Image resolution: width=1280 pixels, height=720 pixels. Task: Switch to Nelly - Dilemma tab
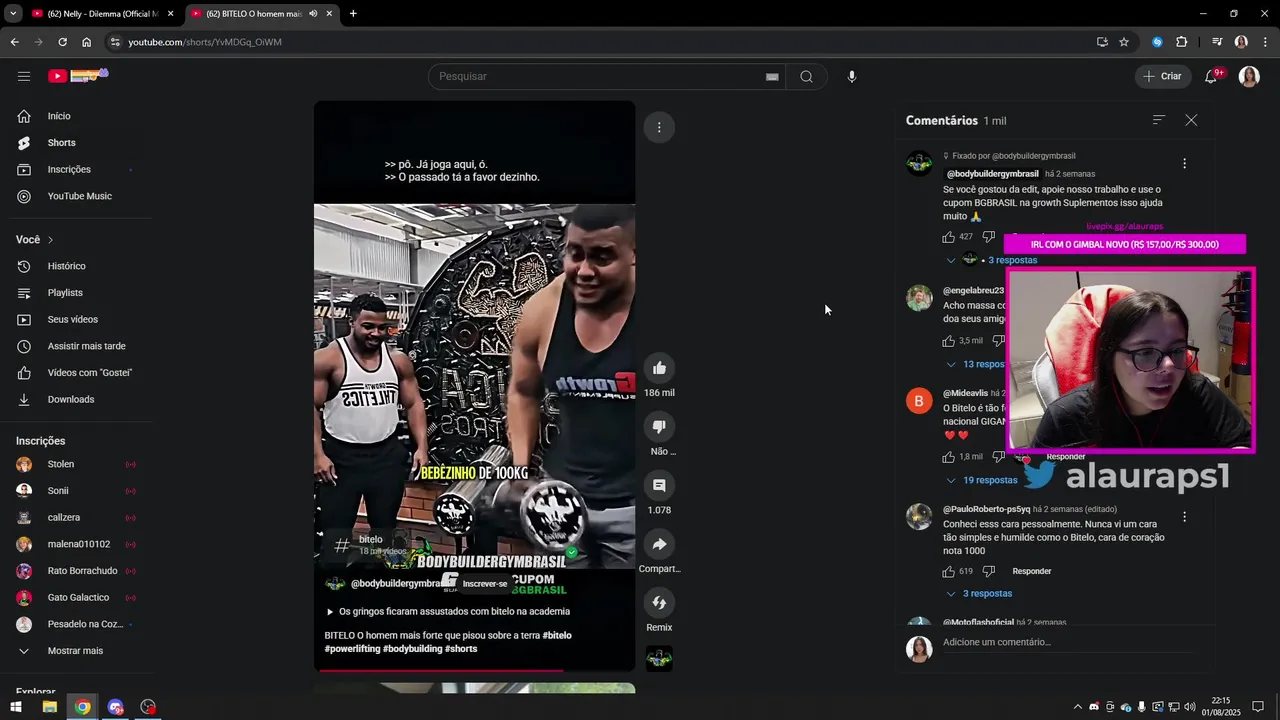click(102, 14)
